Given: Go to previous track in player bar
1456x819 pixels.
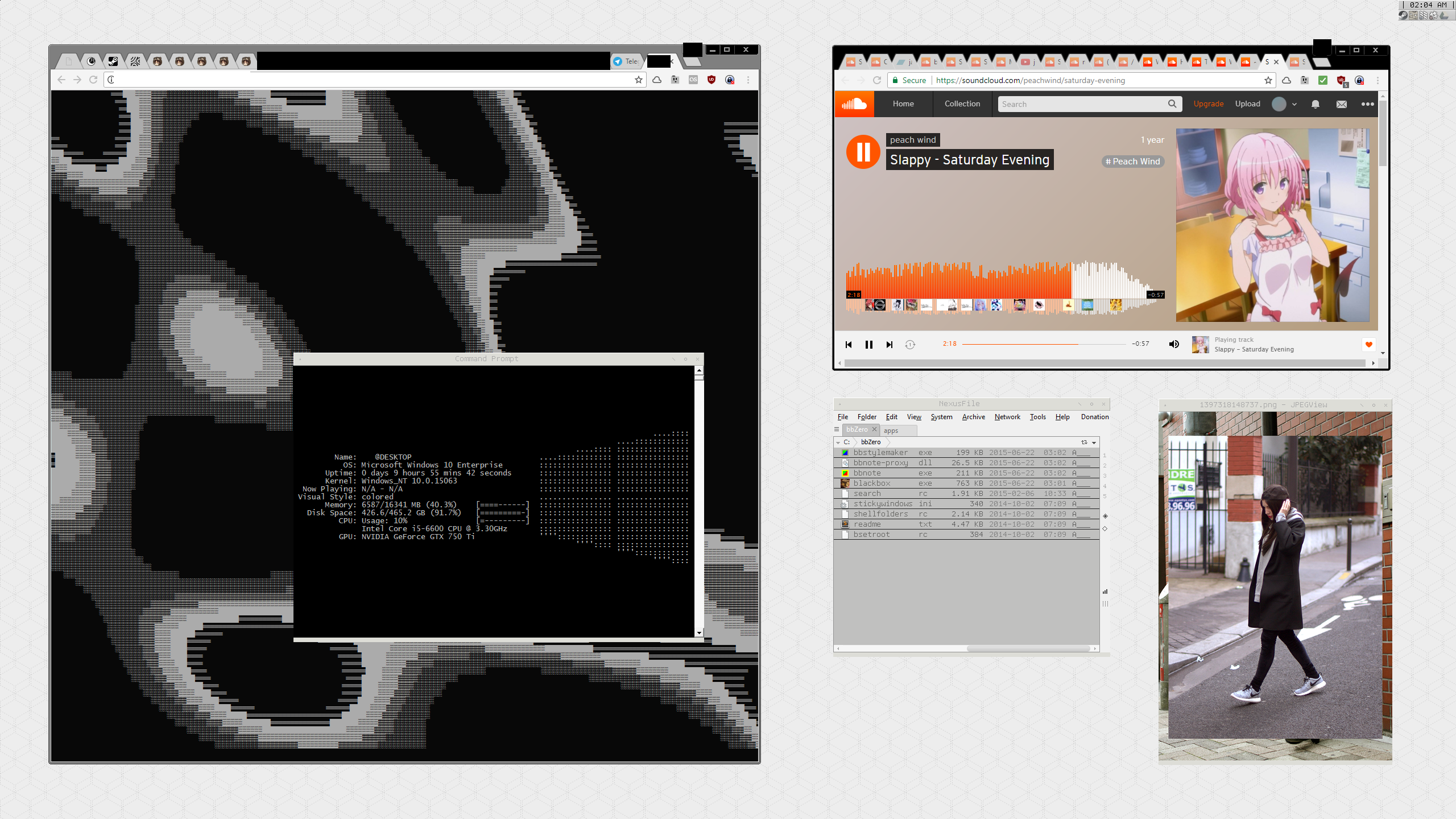Looking at the screenshot, I should [x=849, y=345].
